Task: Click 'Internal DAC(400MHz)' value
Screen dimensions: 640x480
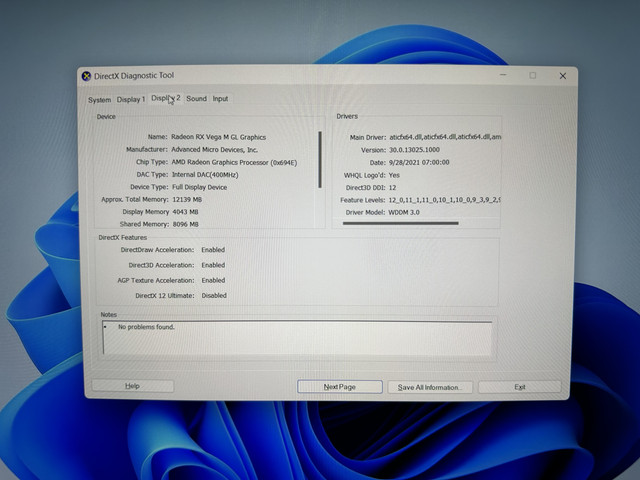Action: 205,175
